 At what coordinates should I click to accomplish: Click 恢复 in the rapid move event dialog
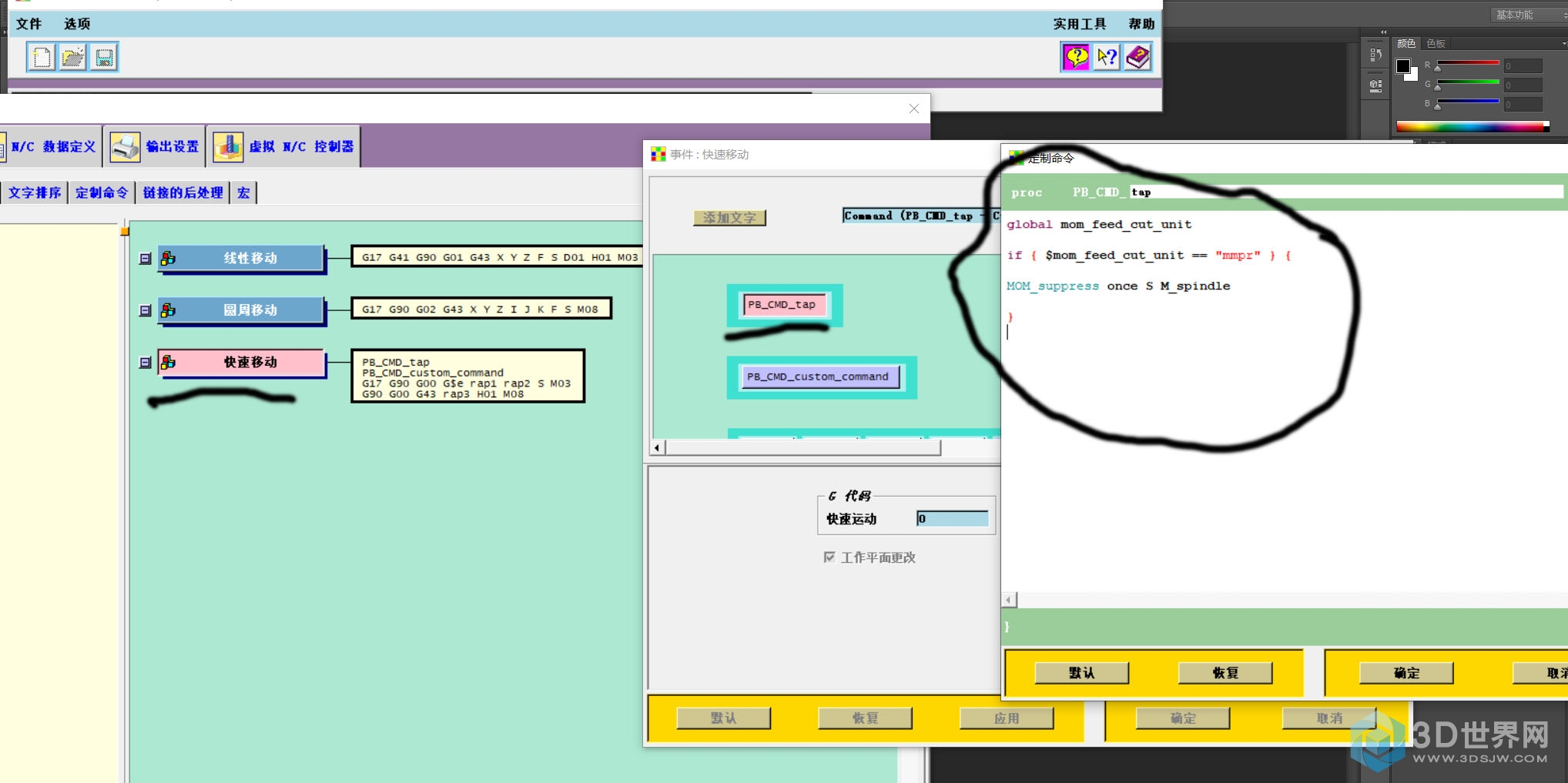[x=865, y=718]
